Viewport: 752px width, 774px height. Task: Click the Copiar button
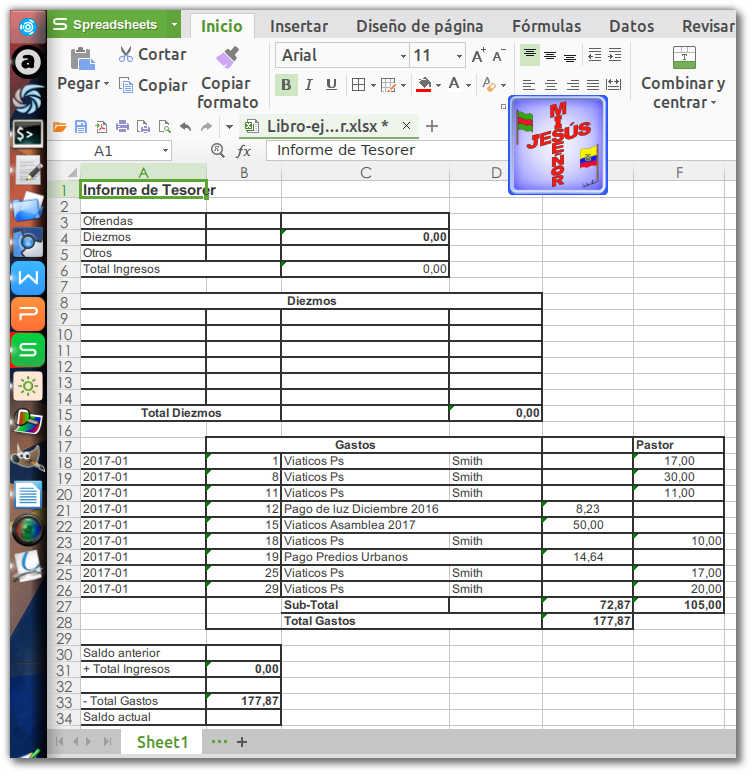click(x=153, y=85)
